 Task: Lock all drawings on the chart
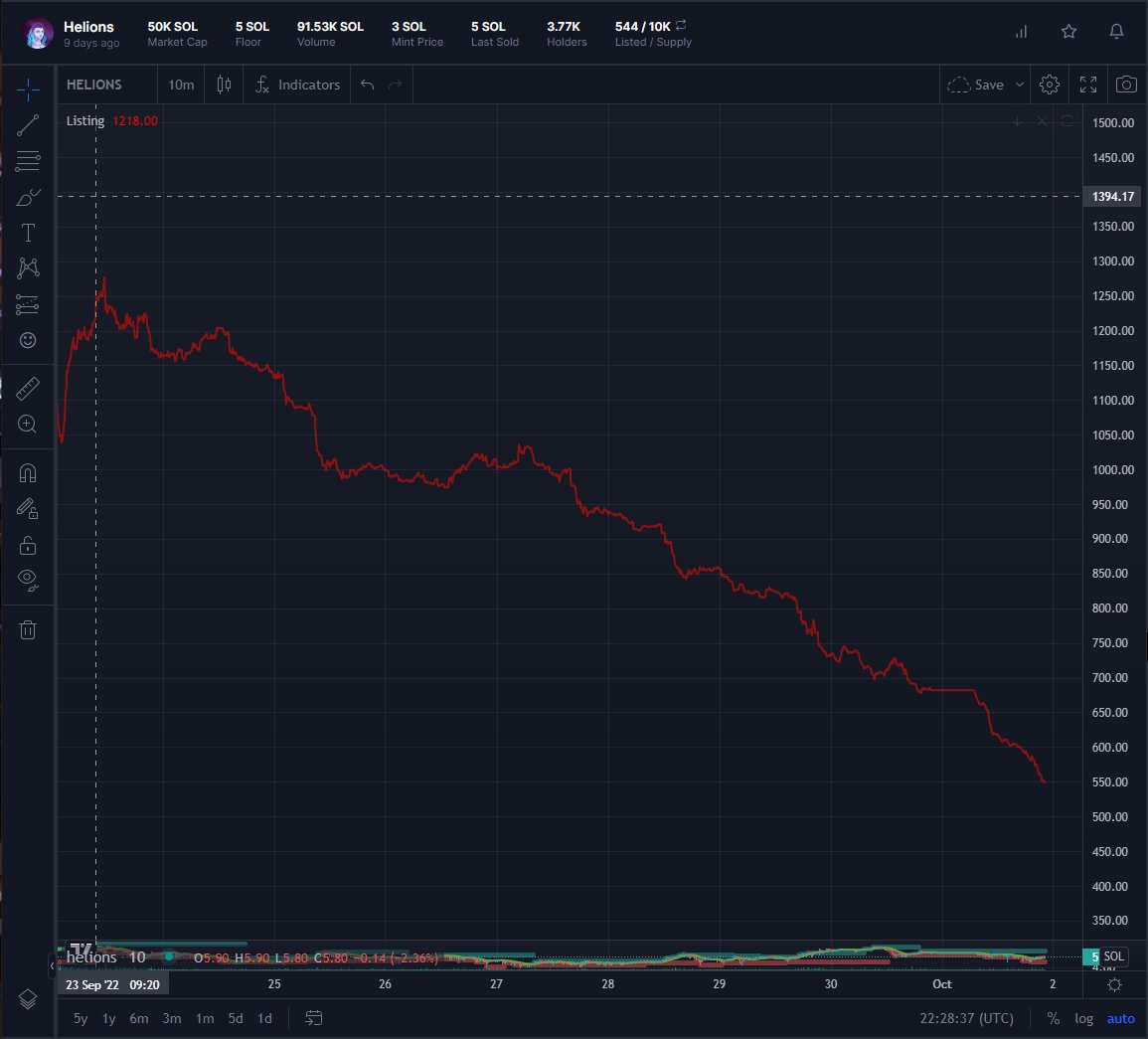28,544
